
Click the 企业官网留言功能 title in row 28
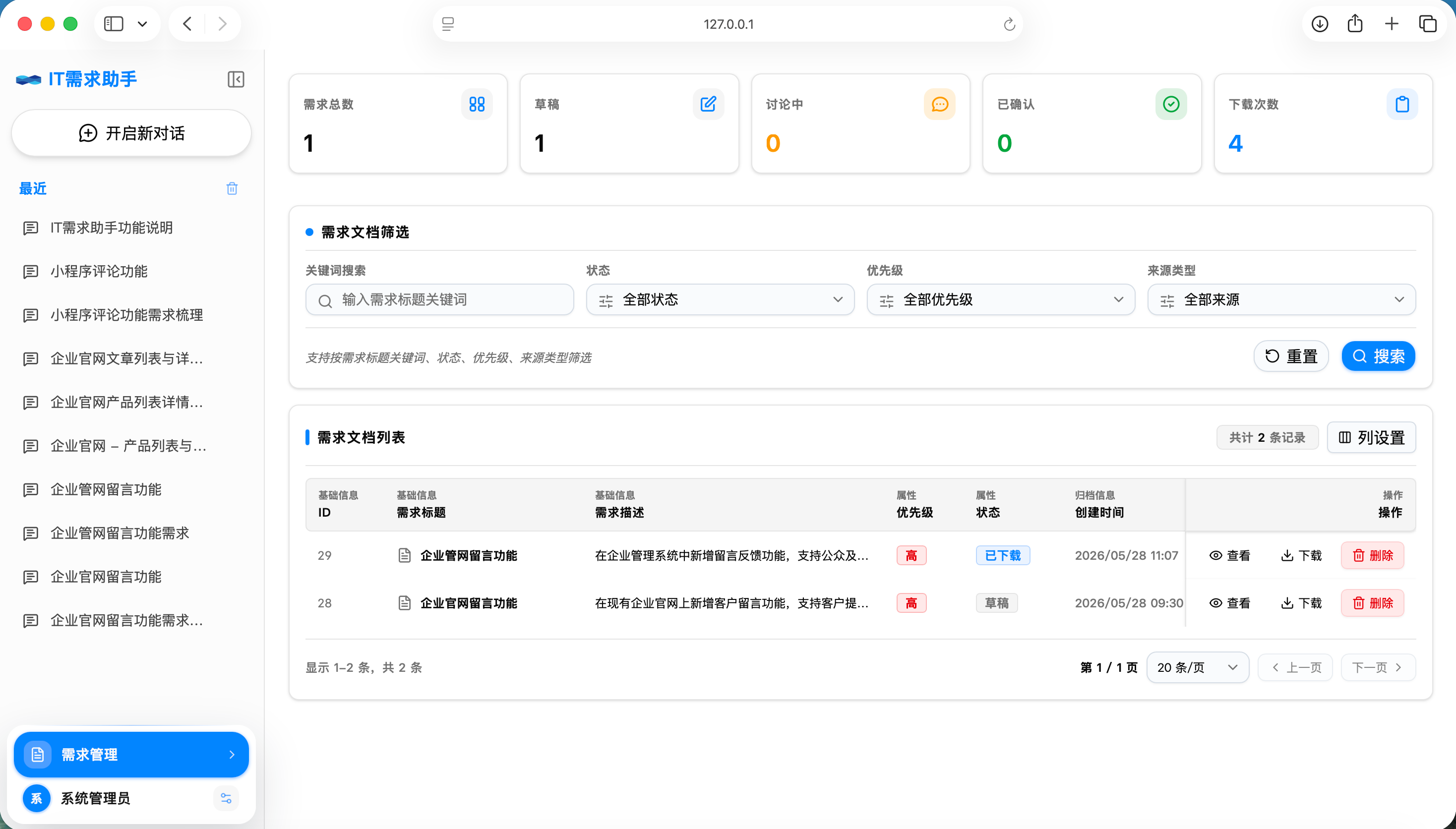pyautogui.click(x=469, y=603)
